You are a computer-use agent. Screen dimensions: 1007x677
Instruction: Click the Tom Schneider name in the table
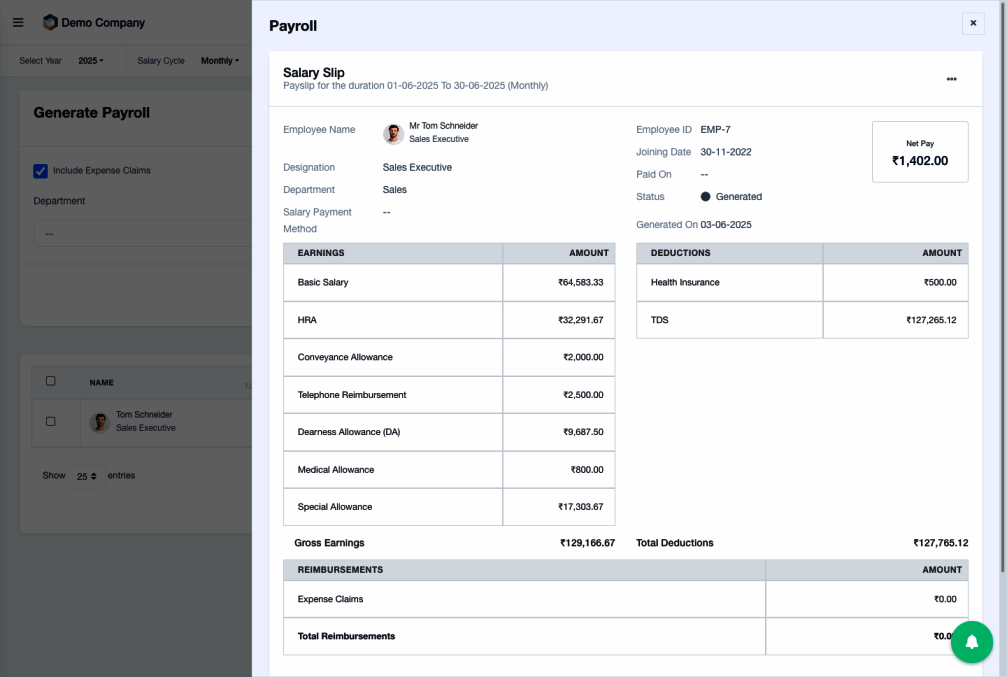[144, 415]
